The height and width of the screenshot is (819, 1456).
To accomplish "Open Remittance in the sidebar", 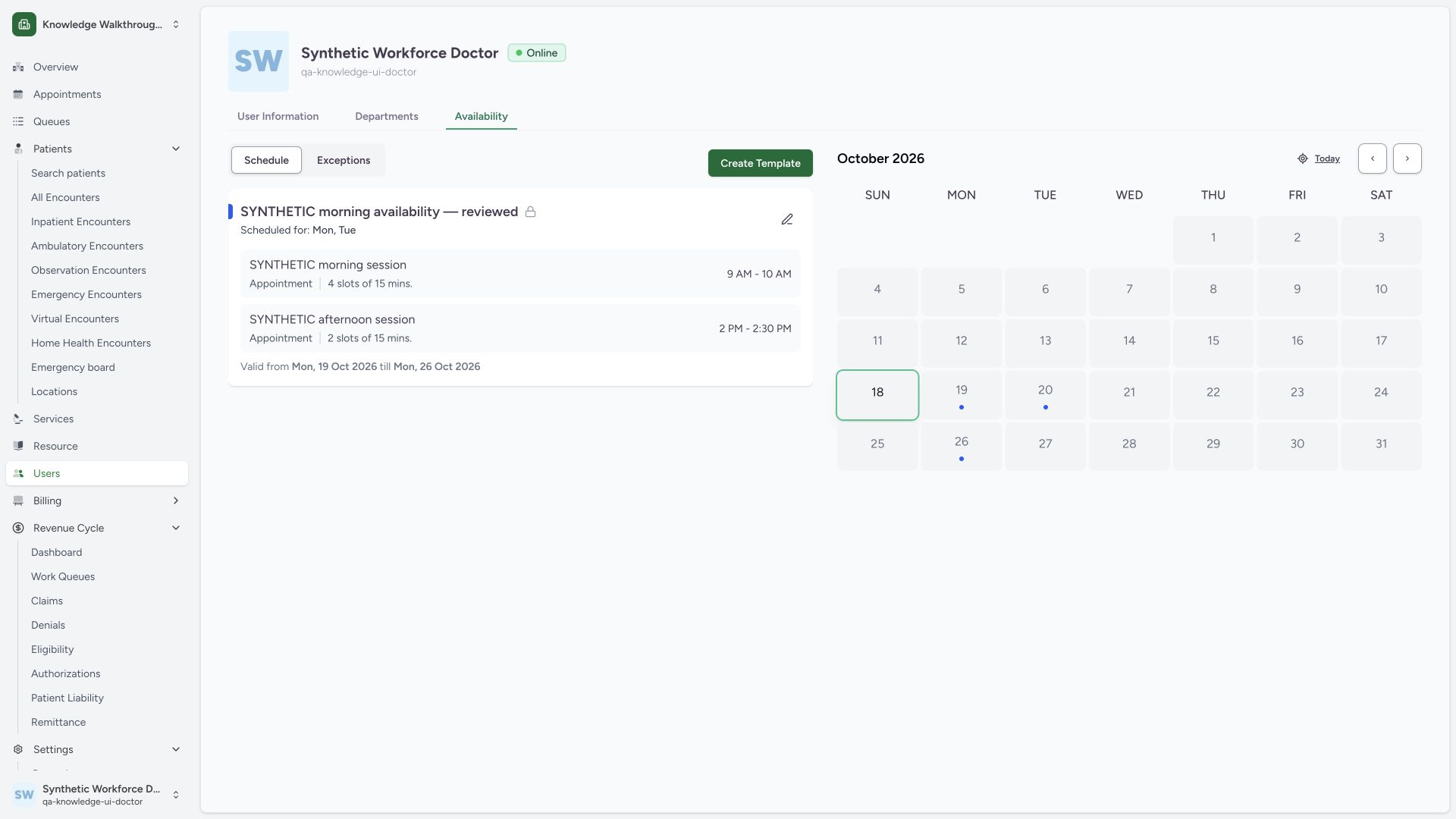I will point(58,722).
